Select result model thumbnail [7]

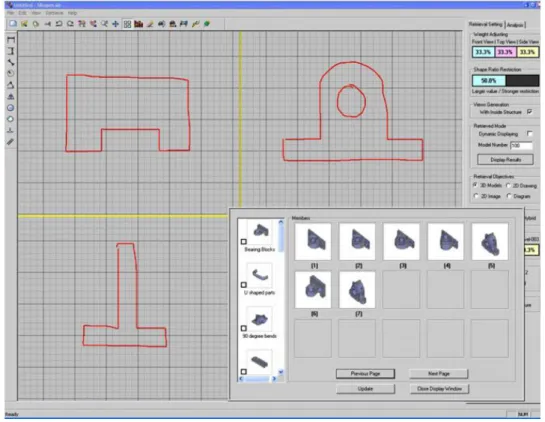[x=357, y=290]
